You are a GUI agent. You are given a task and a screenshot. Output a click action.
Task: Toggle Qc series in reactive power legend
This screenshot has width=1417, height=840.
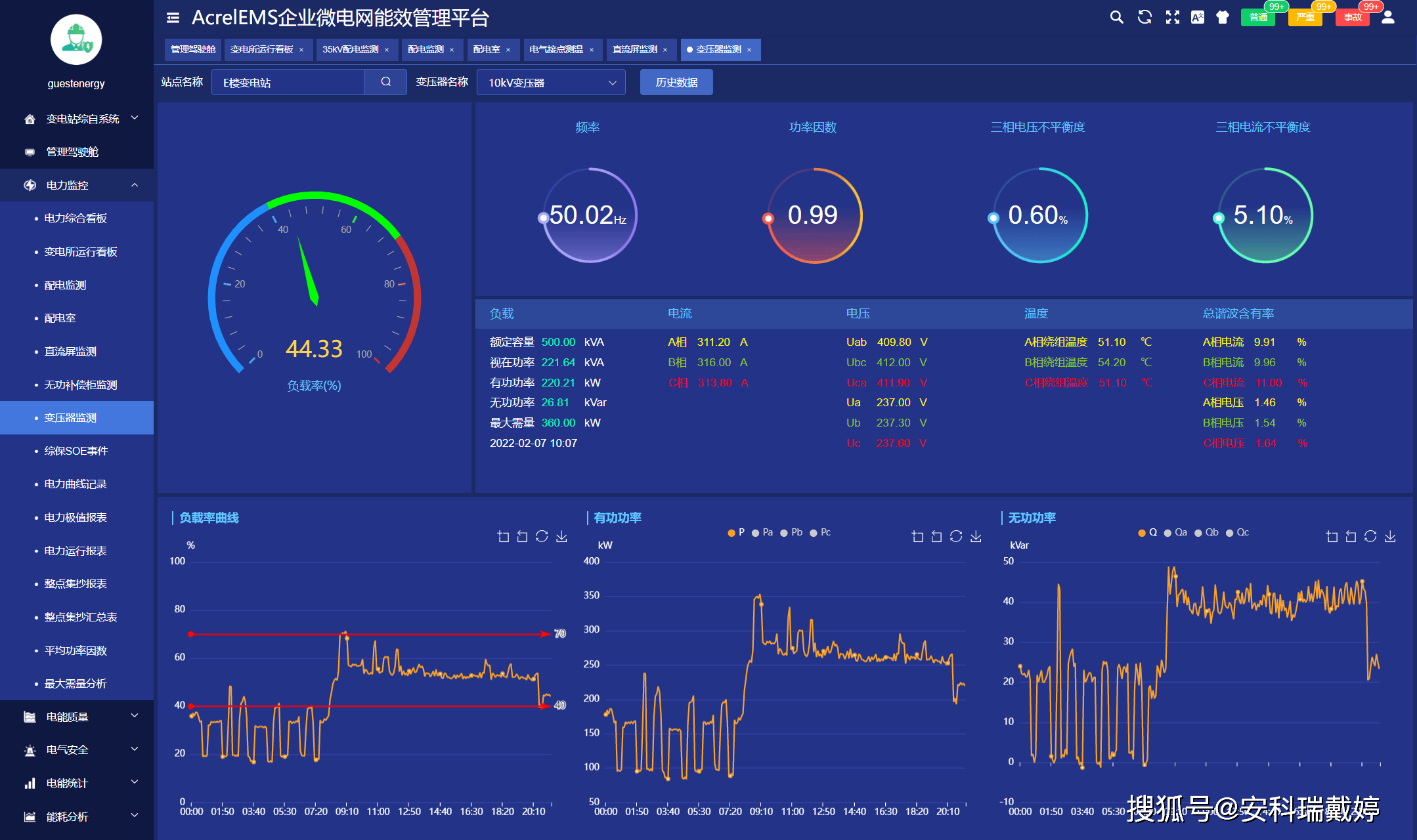click(x=1237, y=532)
